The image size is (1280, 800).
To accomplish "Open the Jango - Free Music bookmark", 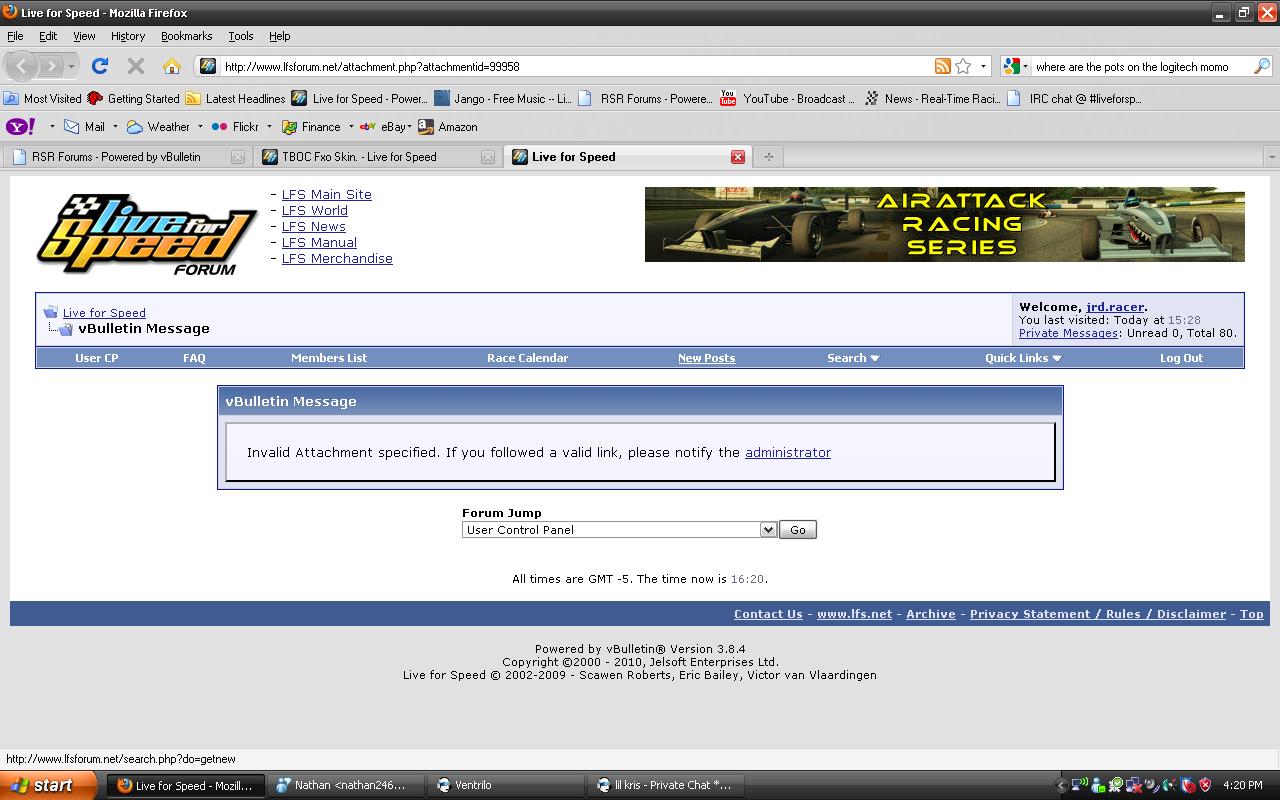I will tap(503, 98).
